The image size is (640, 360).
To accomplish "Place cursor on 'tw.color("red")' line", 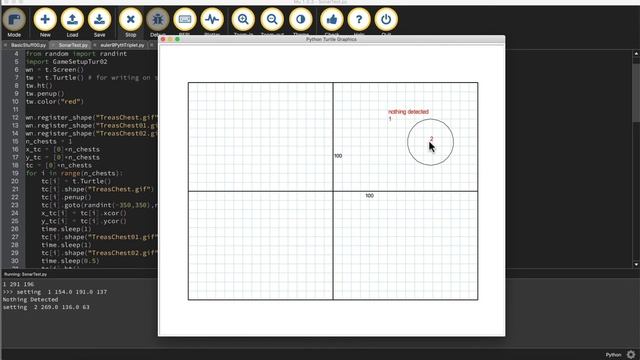I will (x=55, y=102).
